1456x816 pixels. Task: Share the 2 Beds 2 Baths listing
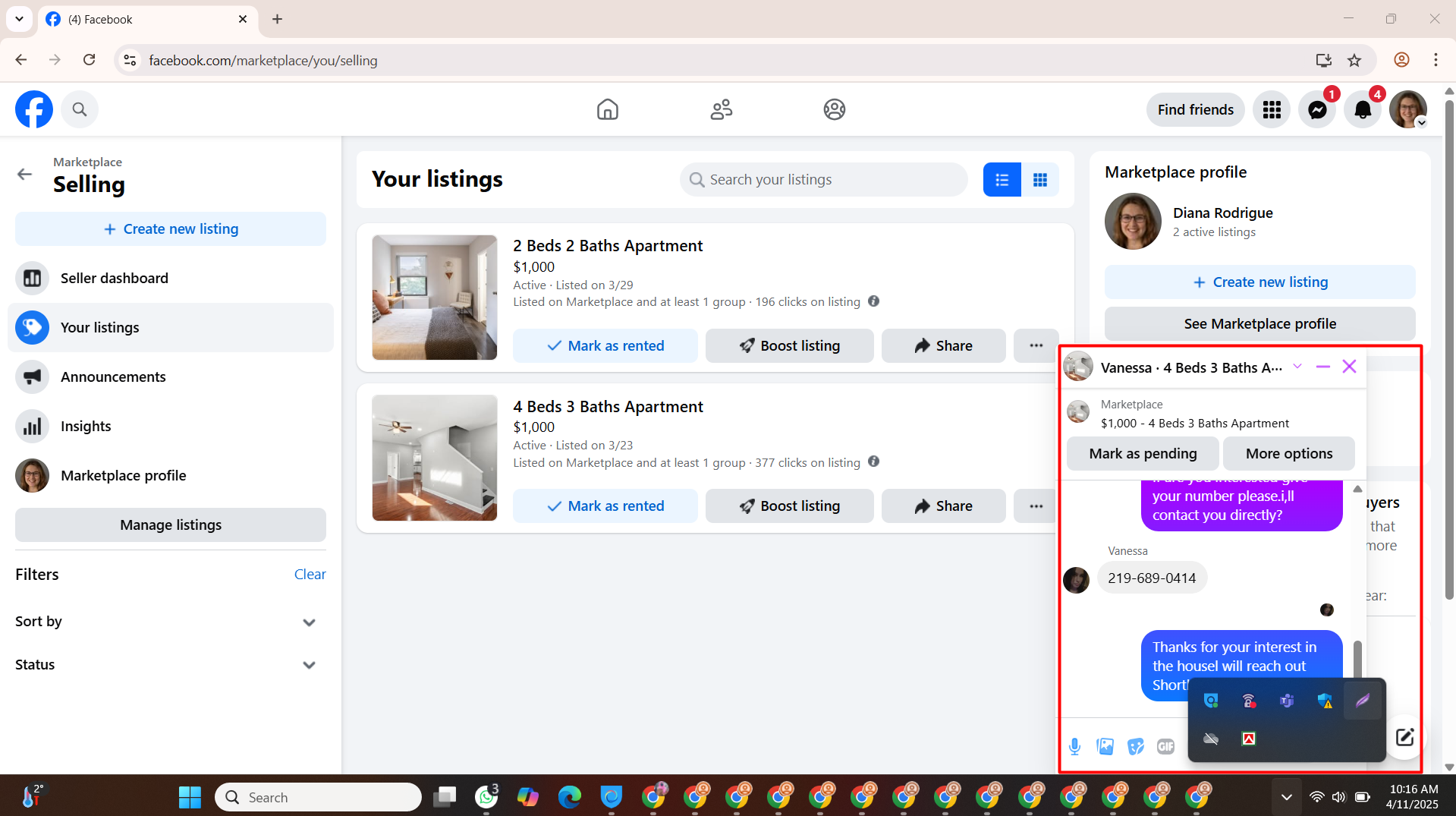943,346
